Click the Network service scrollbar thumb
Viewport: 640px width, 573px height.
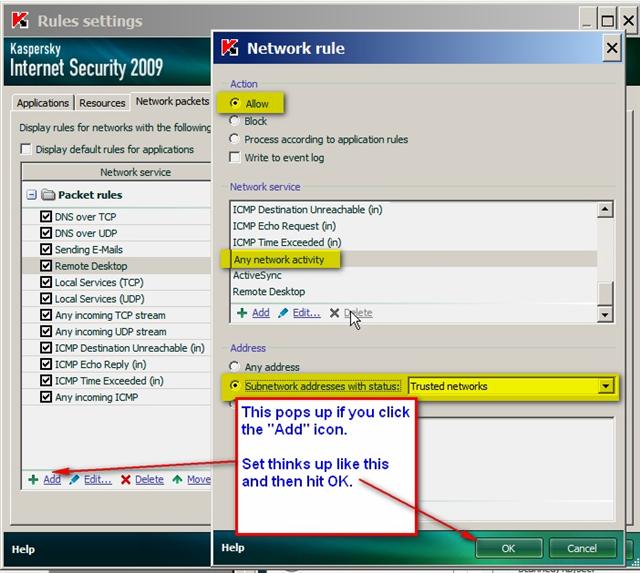pos(605,293)
